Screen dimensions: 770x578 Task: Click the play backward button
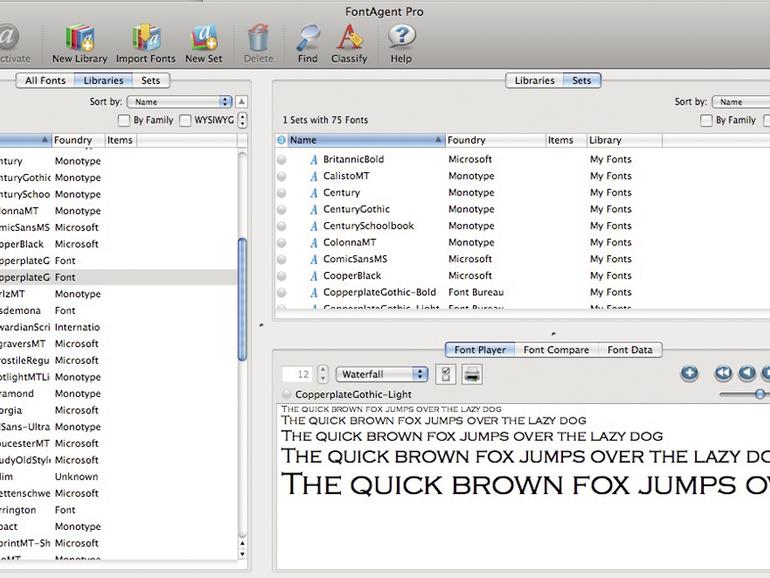coord(747,374)
